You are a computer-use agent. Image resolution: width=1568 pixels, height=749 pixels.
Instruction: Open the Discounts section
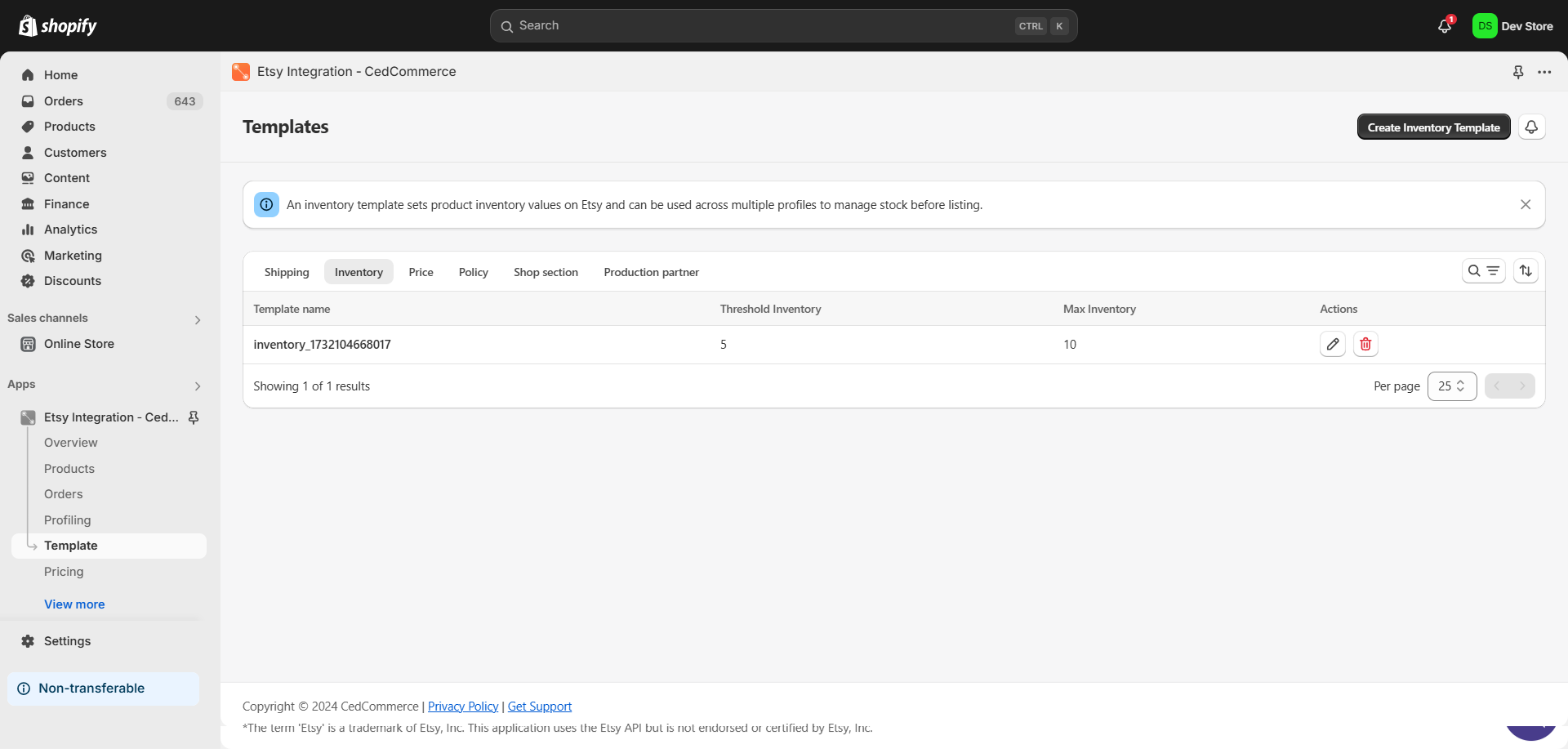point(73,281)
